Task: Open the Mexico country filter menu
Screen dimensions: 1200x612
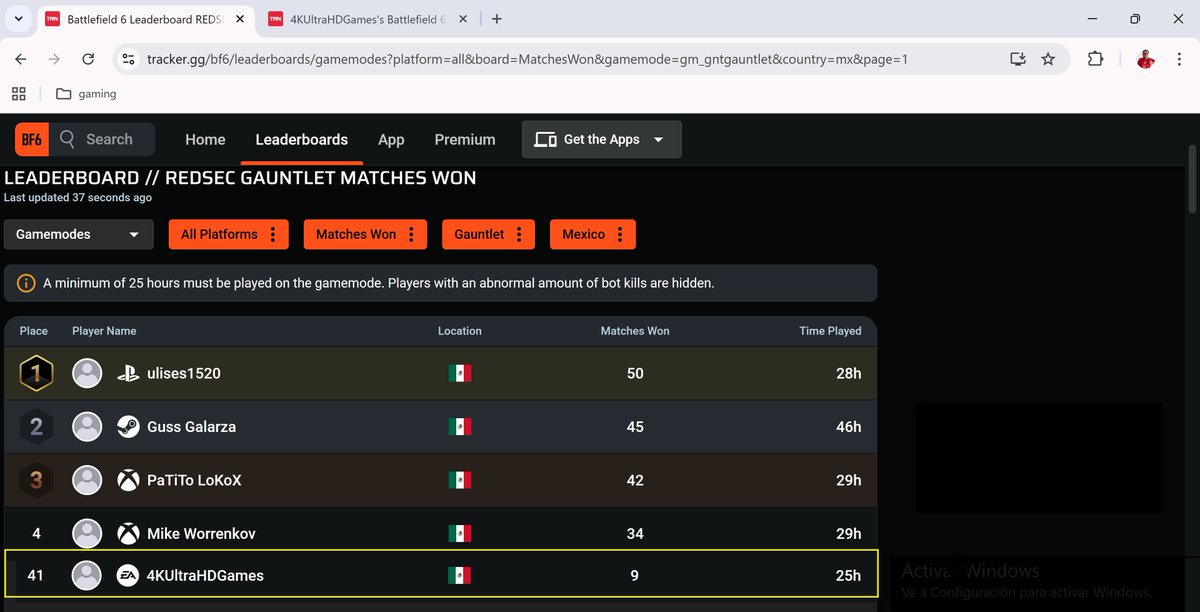Action: point(593,234)
